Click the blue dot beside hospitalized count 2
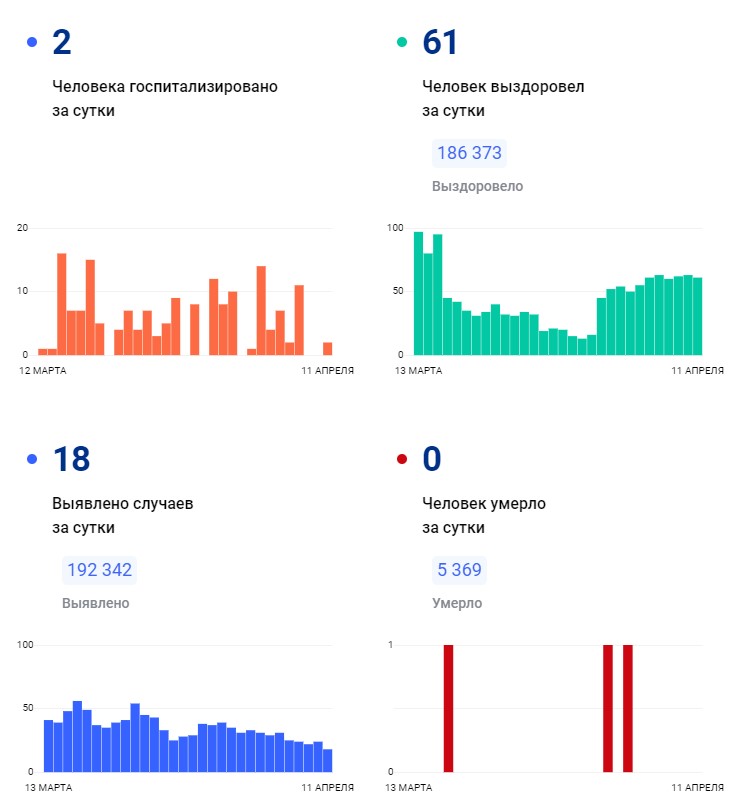Viewport: 748px width, 809px height. click(32, 43)
